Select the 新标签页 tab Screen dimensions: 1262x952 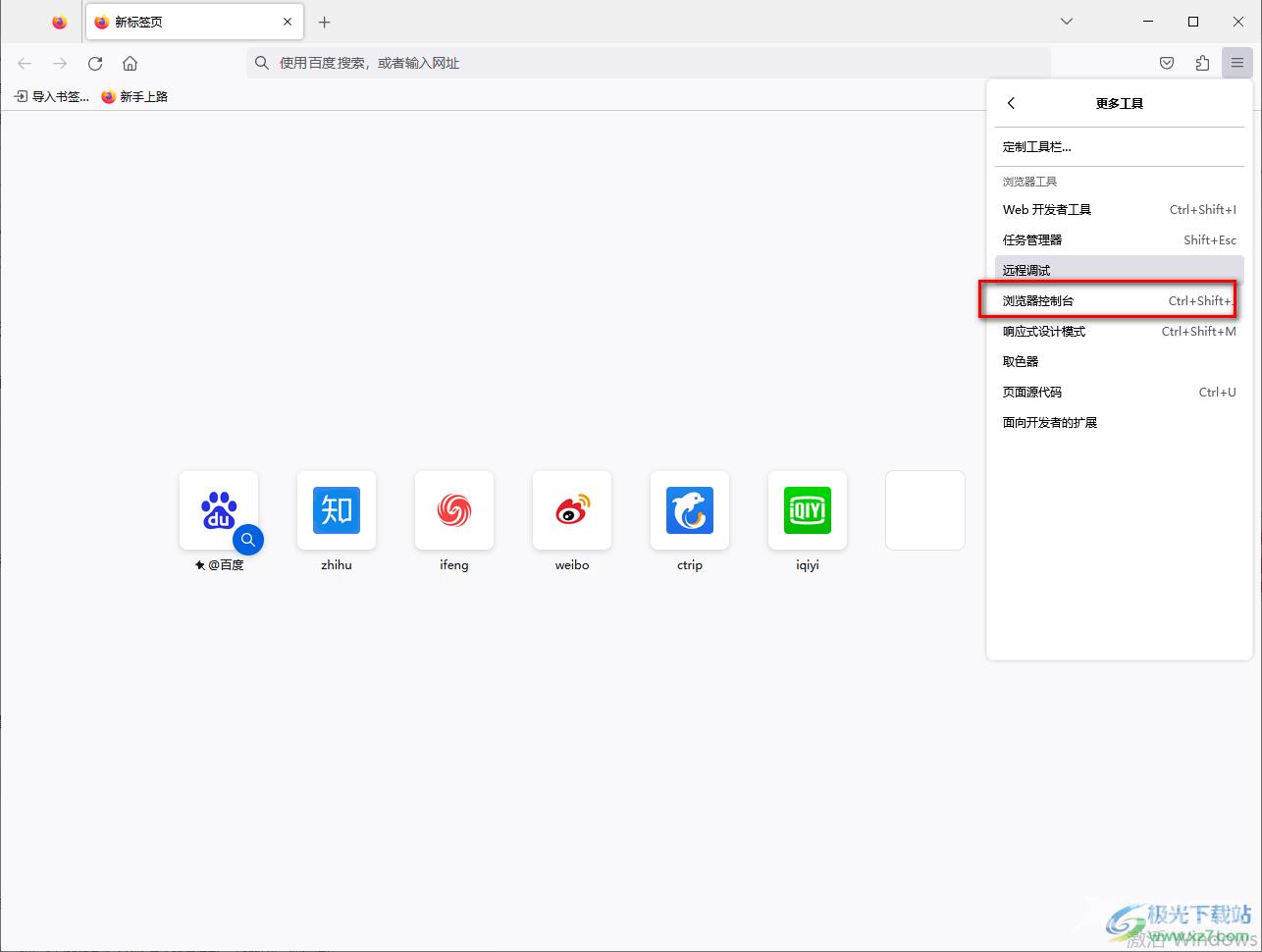[195, 22]
